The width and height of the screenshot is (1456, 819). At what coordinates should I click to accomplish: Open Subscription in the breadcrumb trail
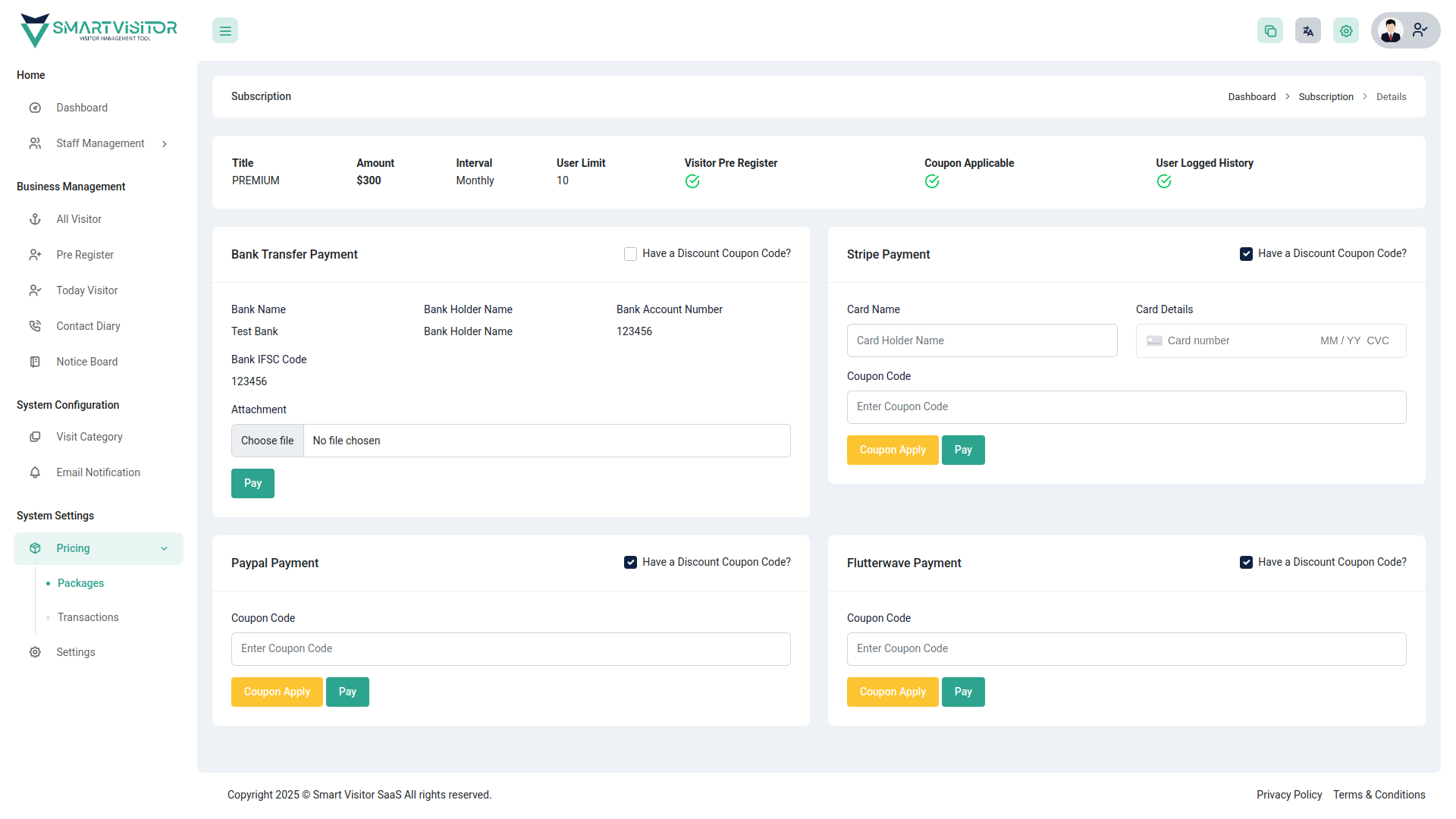coord(1326,96)
